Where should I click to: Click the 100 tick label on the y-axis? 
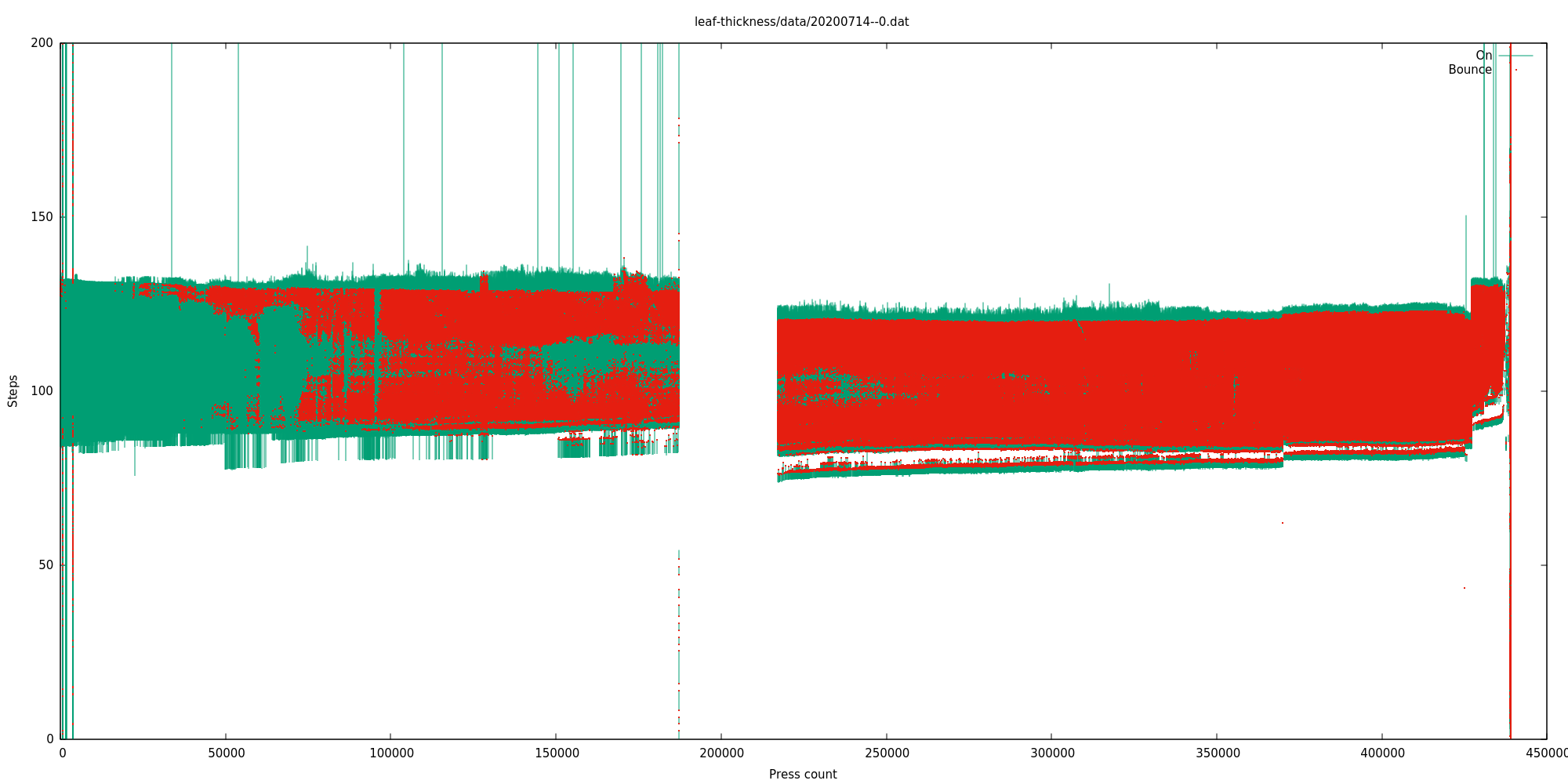pyautogui.click(x=42, y=391)
